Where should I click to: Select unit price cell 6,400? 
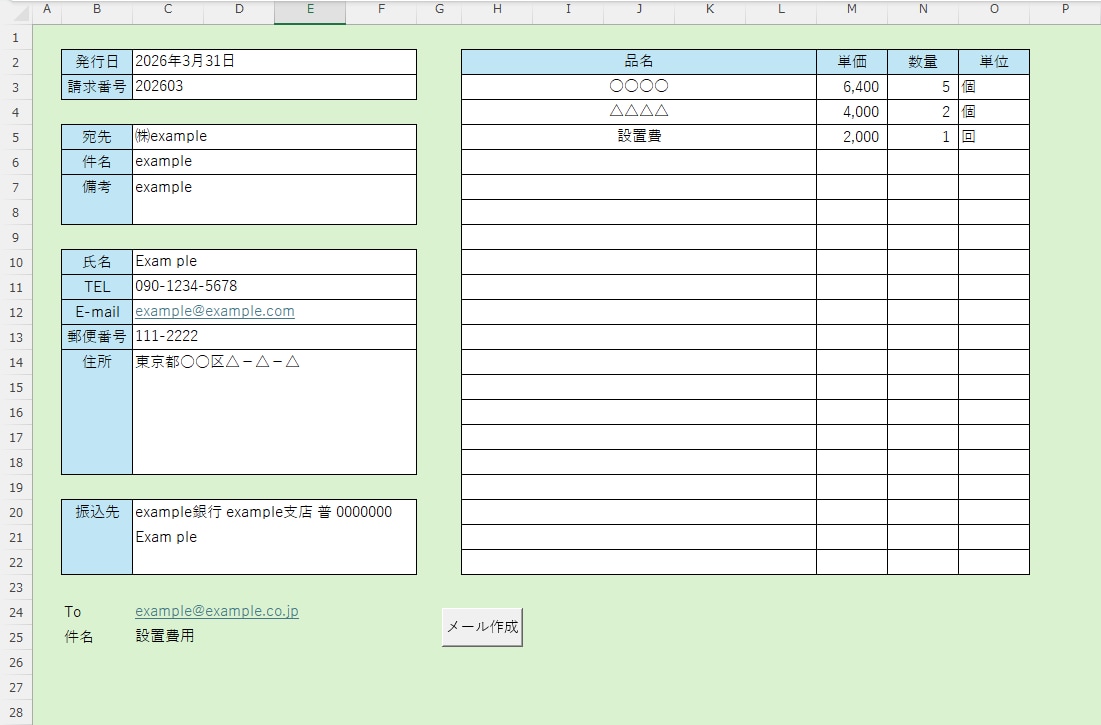(x=852, y=87)
